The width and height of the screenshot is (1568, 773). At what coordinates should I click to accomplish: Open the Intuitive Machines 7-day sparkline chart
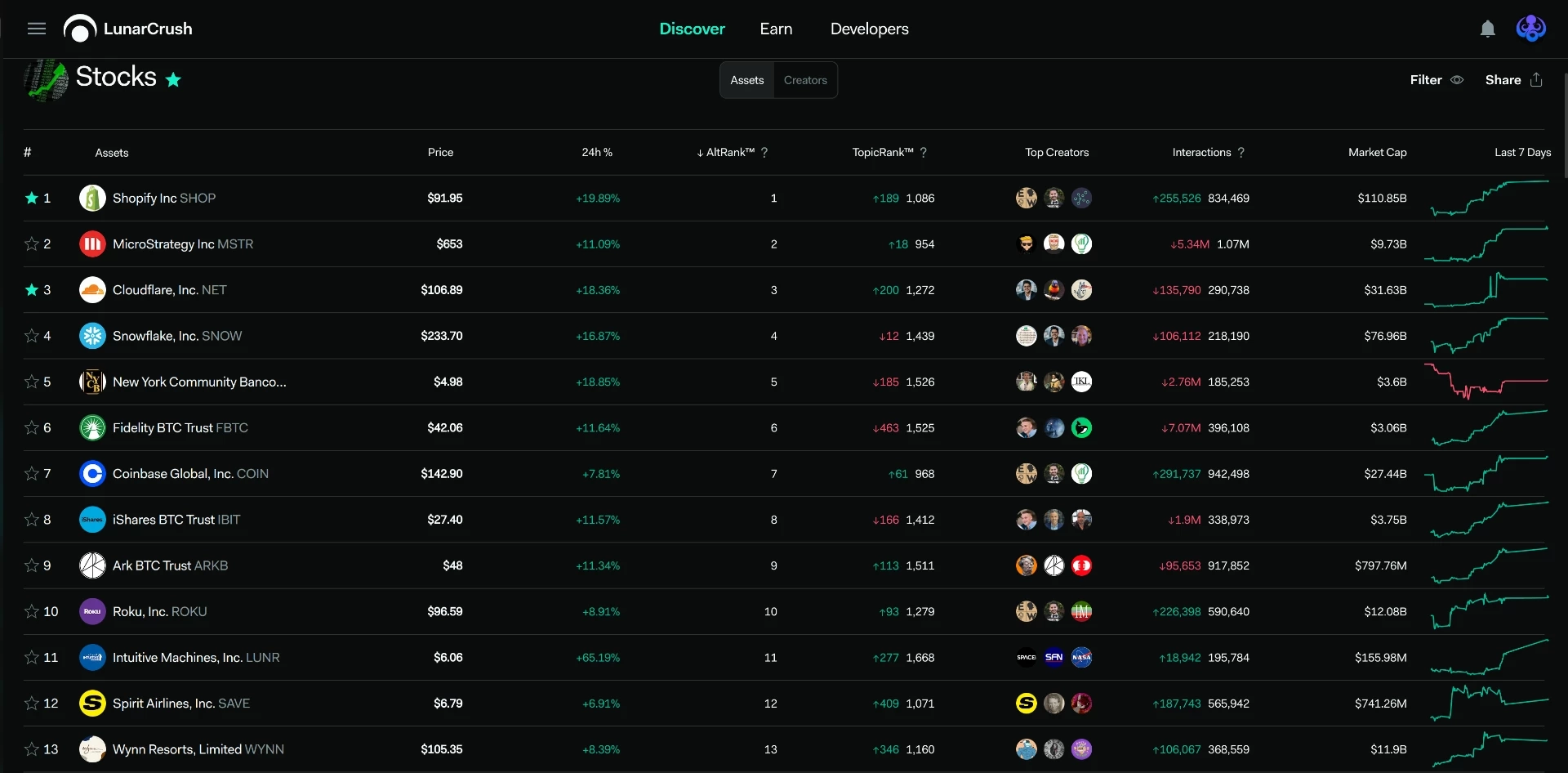1488,658
